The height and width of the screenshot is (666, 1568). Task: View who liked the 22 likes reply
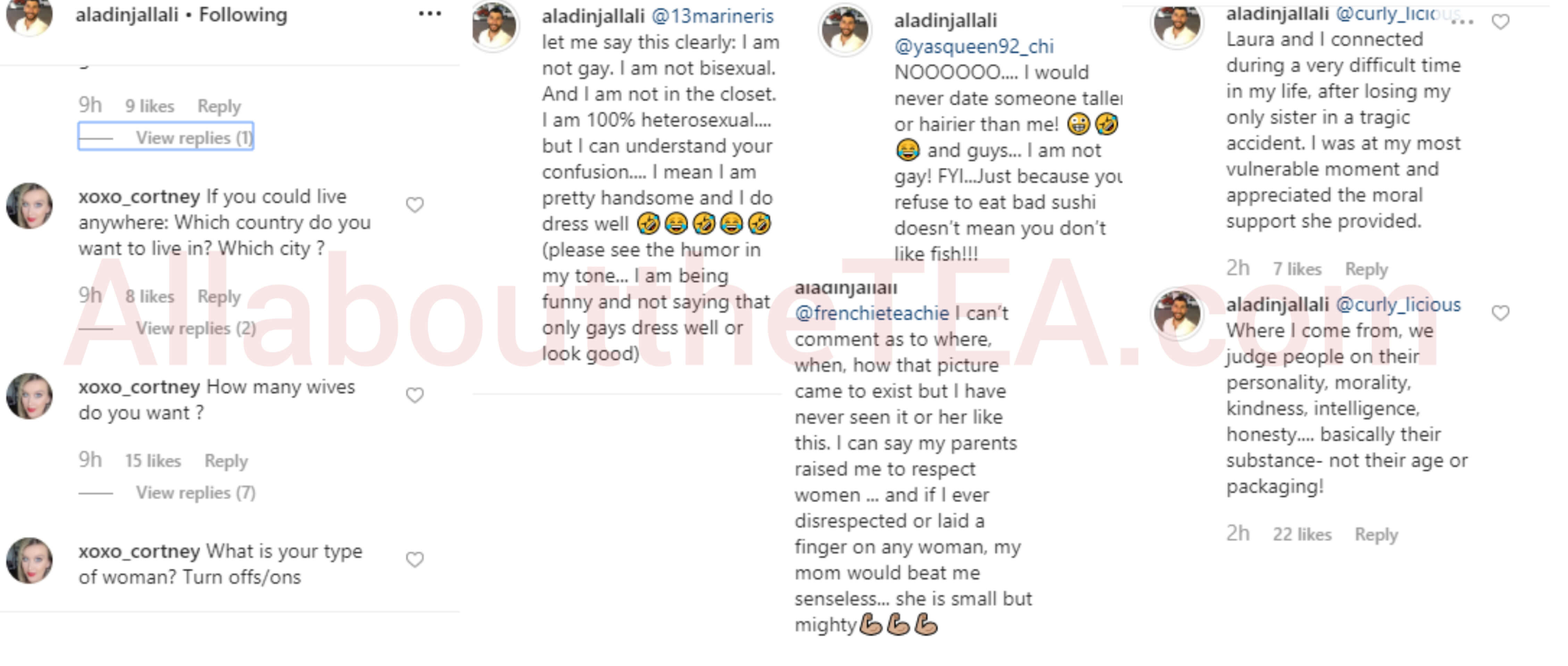click(1302, 535)
